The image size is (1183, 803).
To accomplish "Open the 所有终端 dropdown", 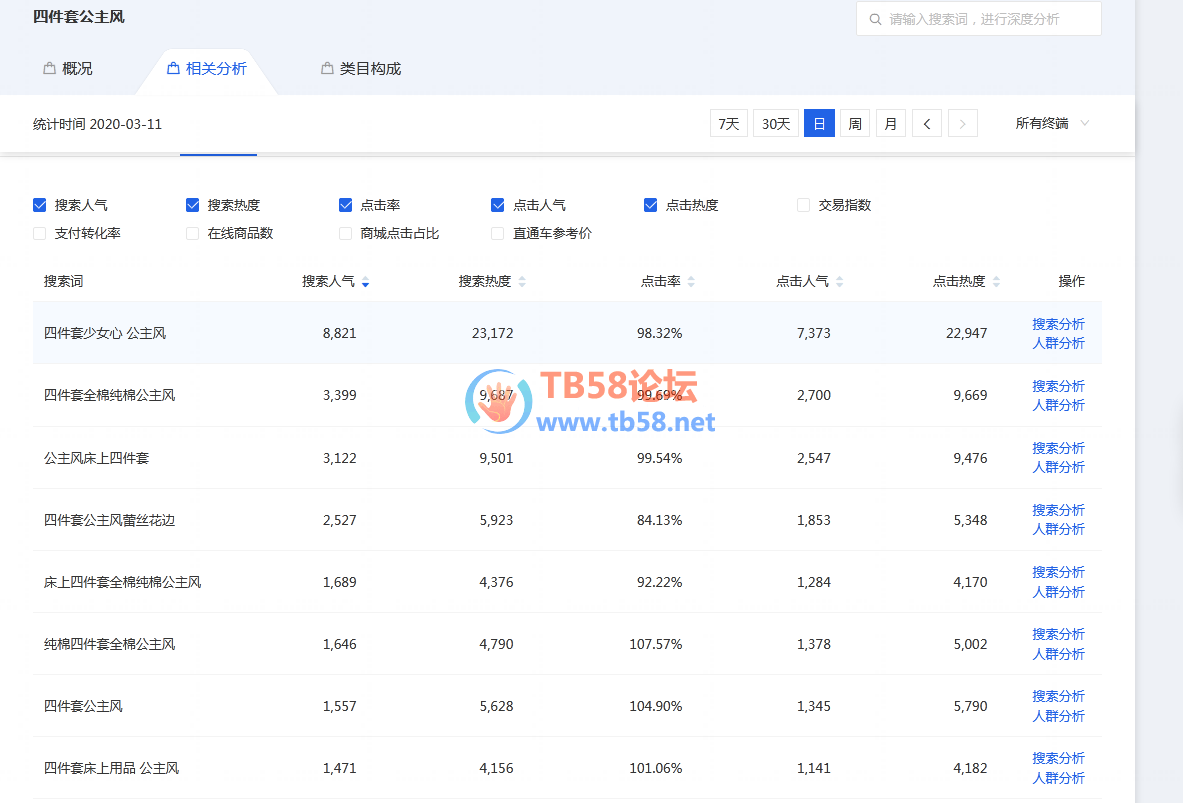I will 1052,124.
